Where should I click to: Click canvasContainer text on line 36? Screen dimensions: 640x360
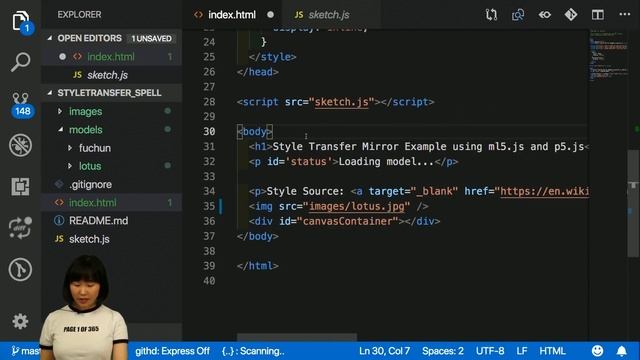347,221
